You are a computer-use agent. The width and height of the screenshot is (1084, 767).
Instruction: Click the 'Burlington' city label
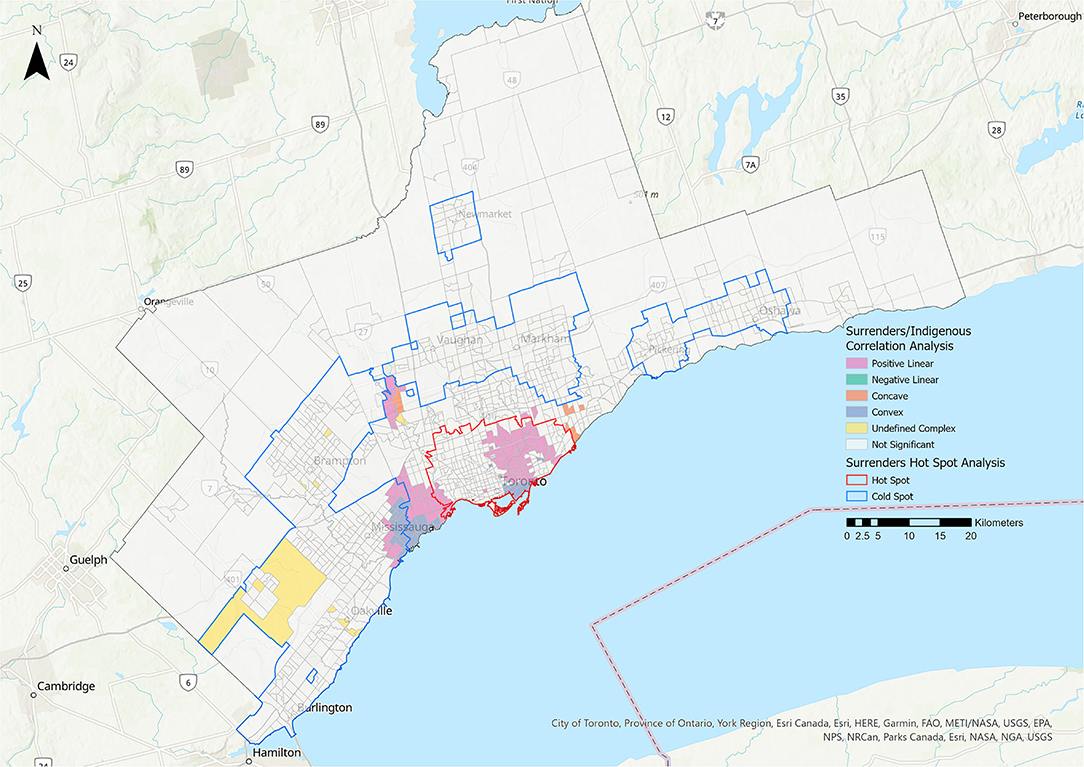(x=325, y=708)
